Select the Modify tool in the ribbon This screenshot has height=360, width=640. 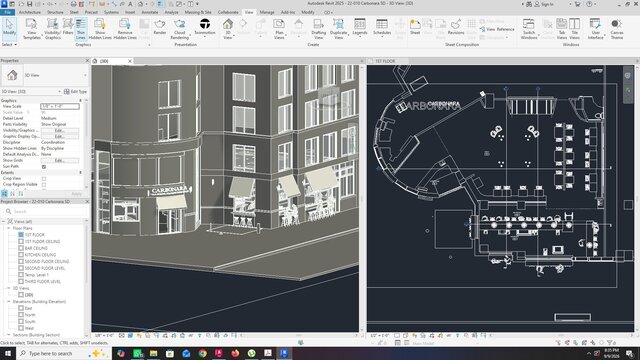[9, 28]
